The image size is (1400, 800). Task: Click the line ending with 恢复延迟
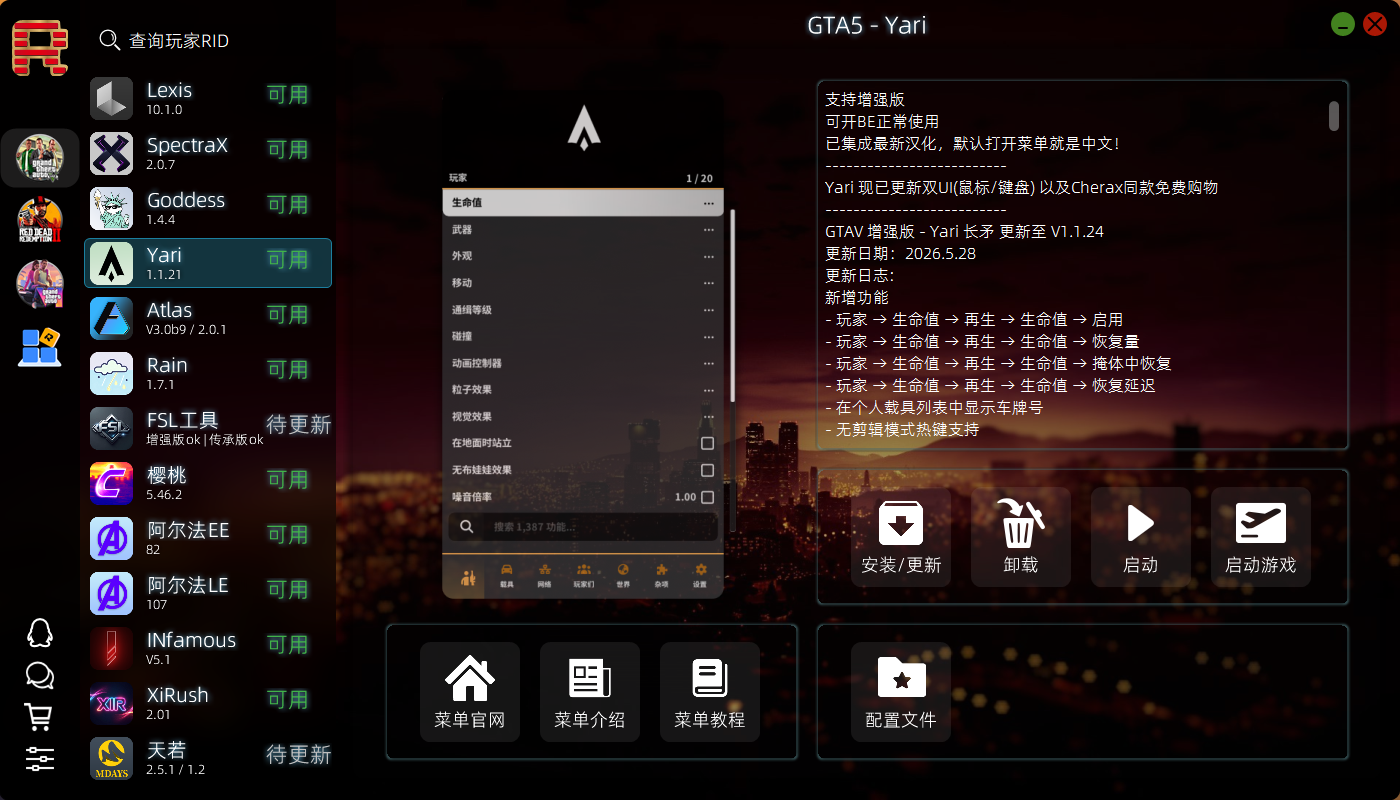coord(990,386)
